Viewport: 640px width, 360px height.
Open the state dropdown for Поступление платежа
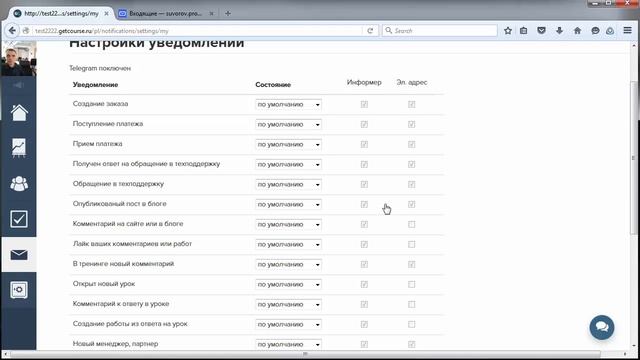[288, 124]
